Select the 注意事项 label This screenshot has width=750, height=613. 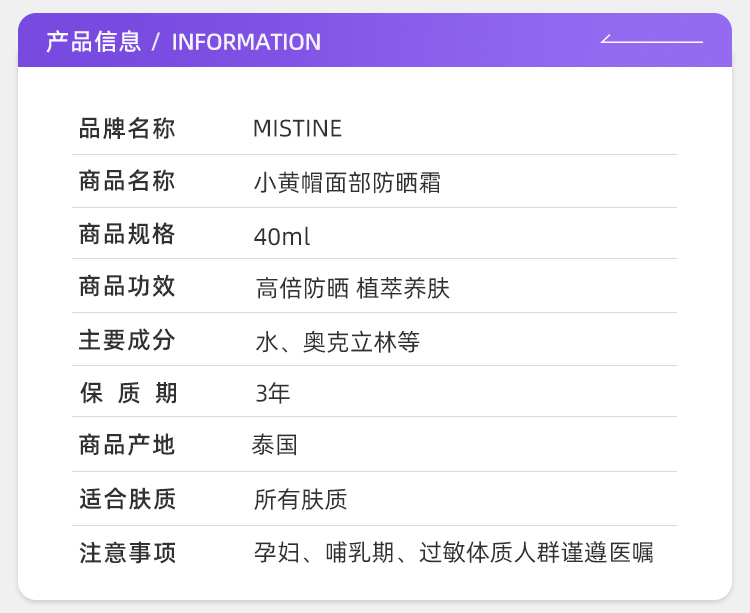(128, 553)
